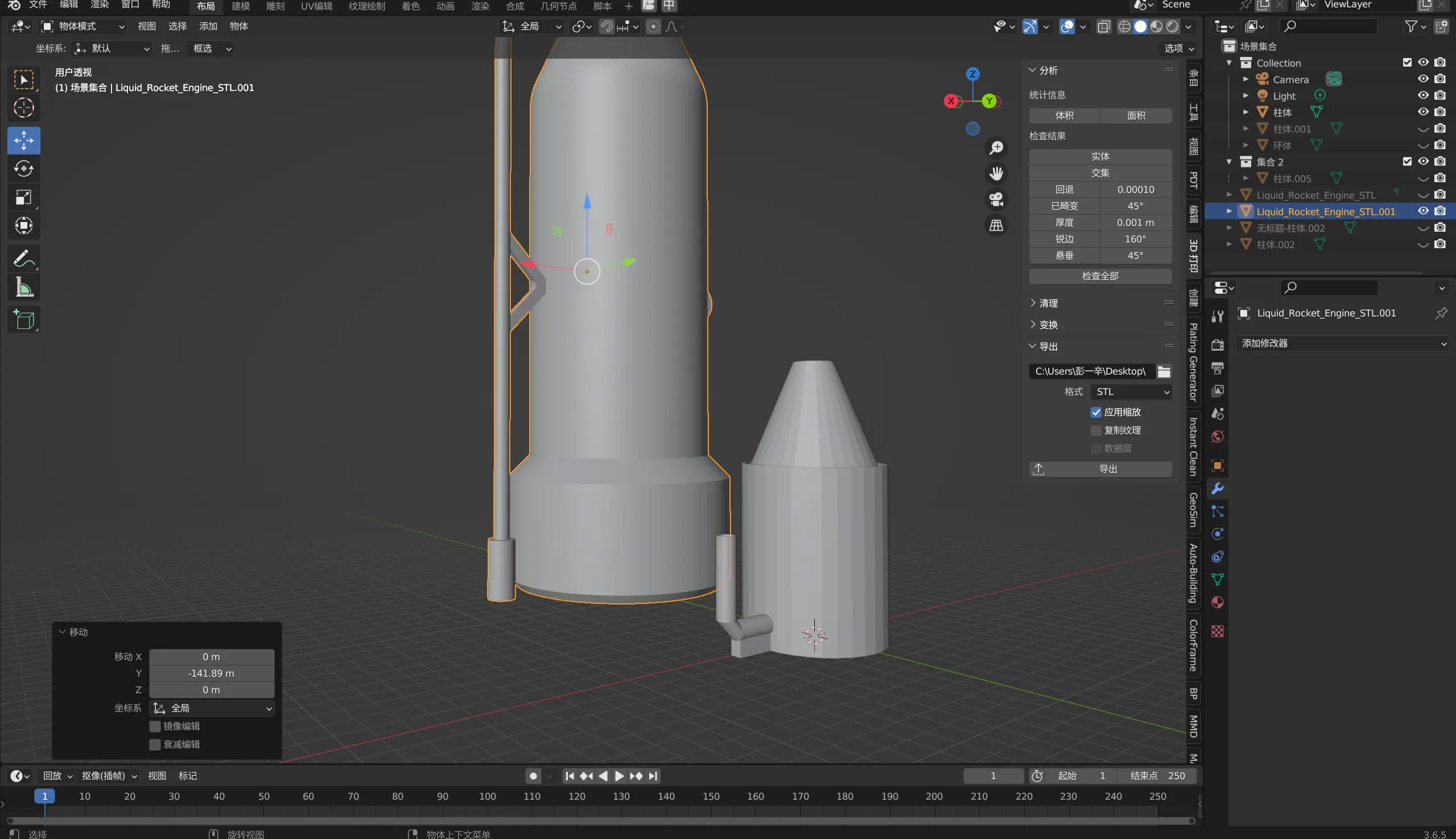Open 添加修改器 dropdown
The image size is (1456, 839).
(1343, 344)
